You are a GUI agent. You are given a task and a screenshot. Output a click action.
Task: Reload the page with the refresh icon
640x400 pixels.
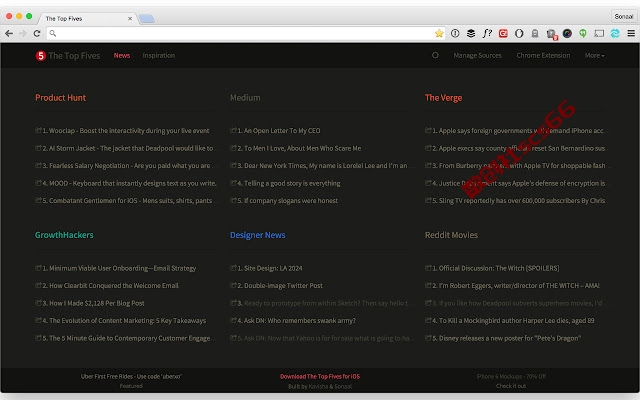tap(37, 33)
